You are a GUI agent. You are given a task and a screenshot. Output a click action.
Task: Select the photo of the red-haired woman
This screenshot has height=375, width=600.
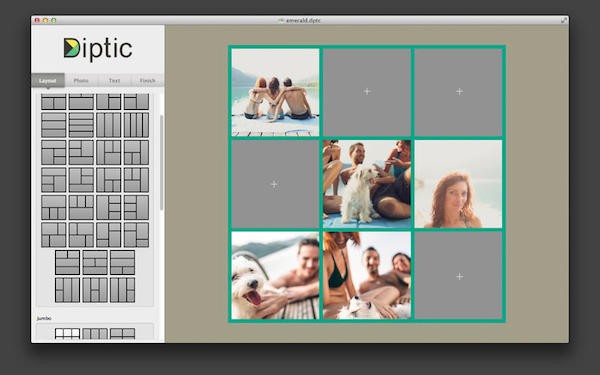(x=459, y=184)
